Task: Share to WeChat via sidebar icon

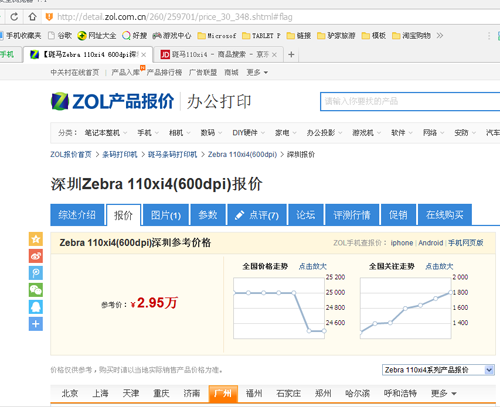Action: point(36,290)
